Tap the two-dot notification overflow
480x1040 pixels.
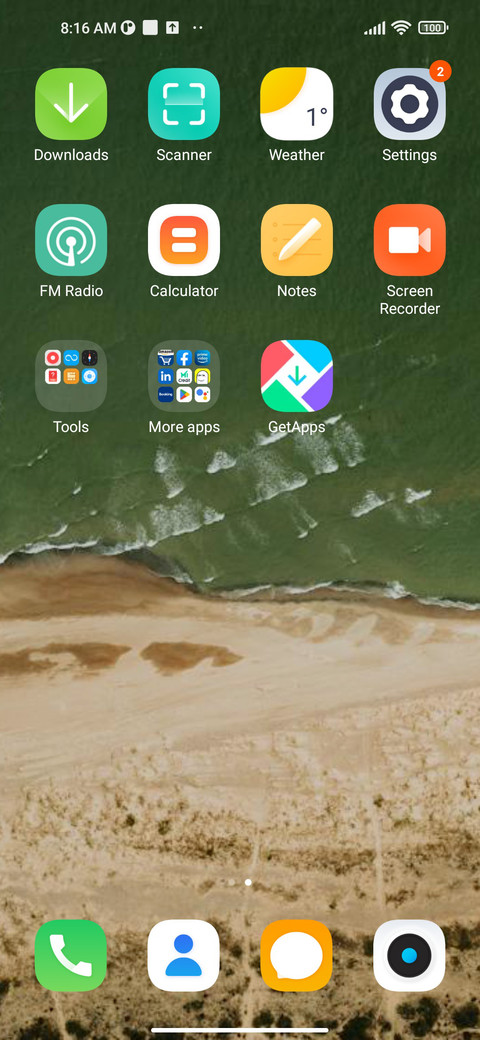pos(198,28)
